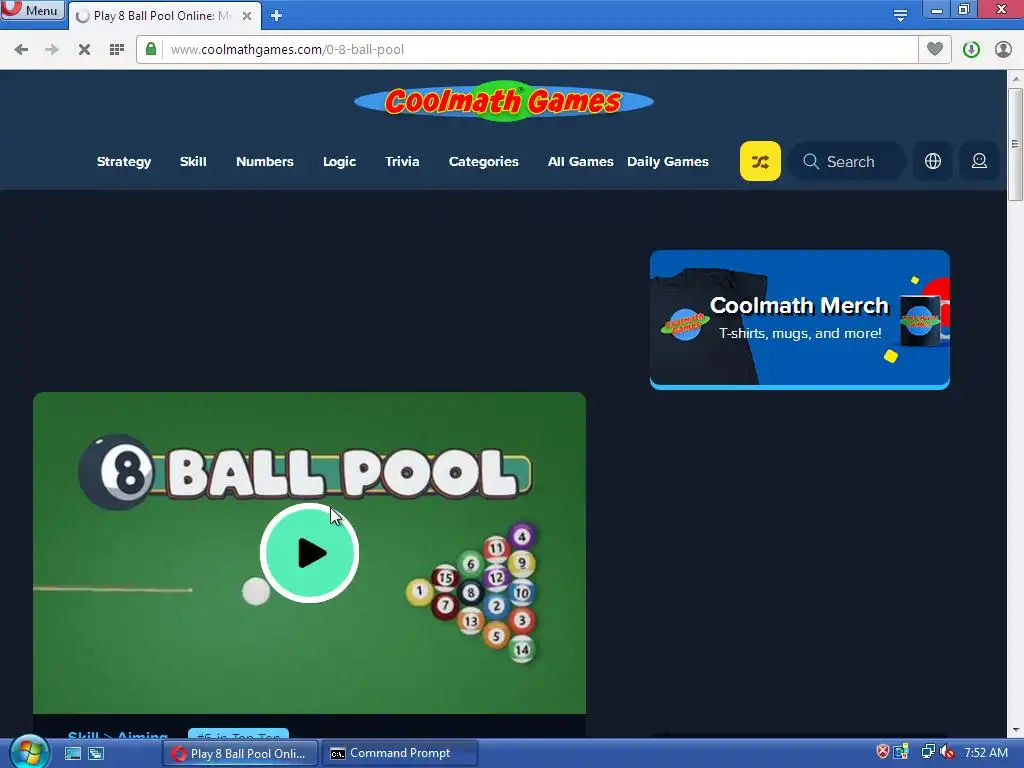
Task: Open the Logic games category
Action: 339,161
